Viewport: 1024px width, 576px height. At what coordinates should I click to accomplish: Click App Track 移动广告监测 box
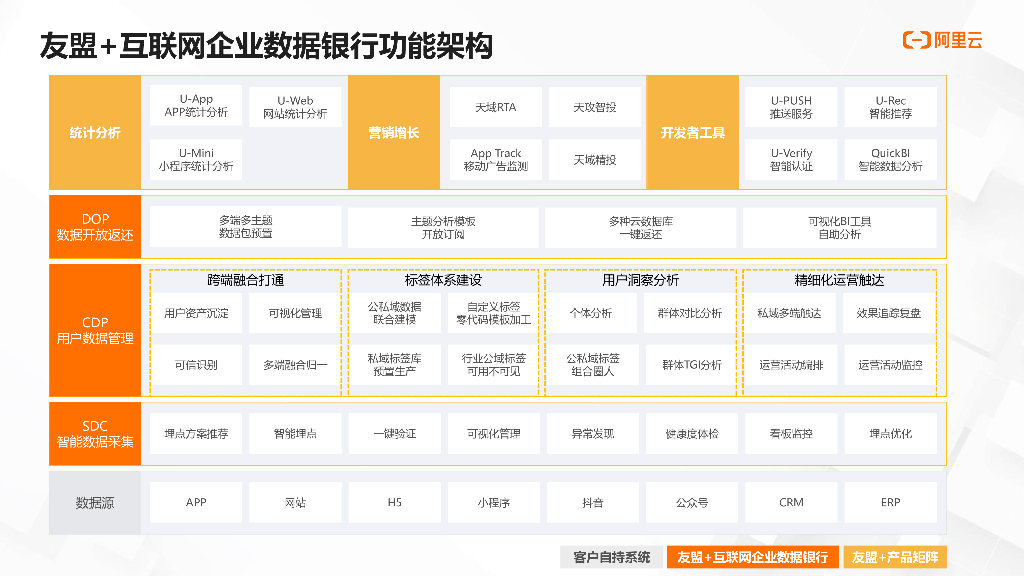coord(496,159)
